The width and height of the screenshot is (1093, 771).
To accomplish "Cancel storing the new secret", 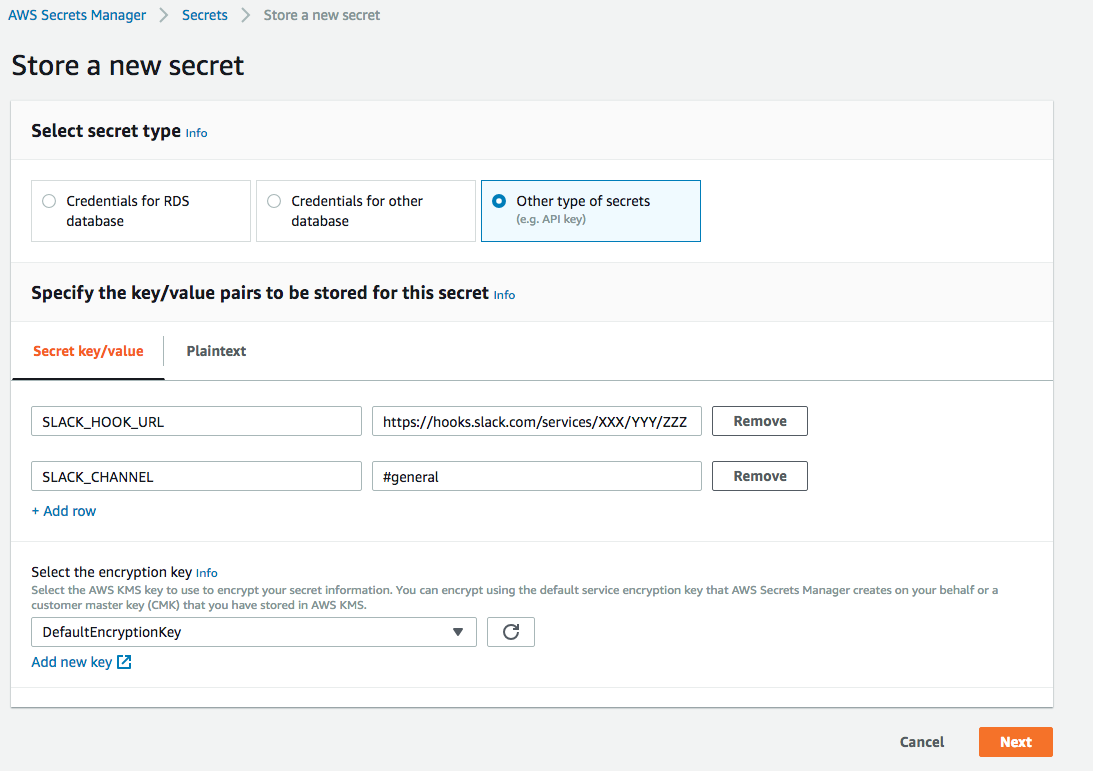I will [921, 741].
